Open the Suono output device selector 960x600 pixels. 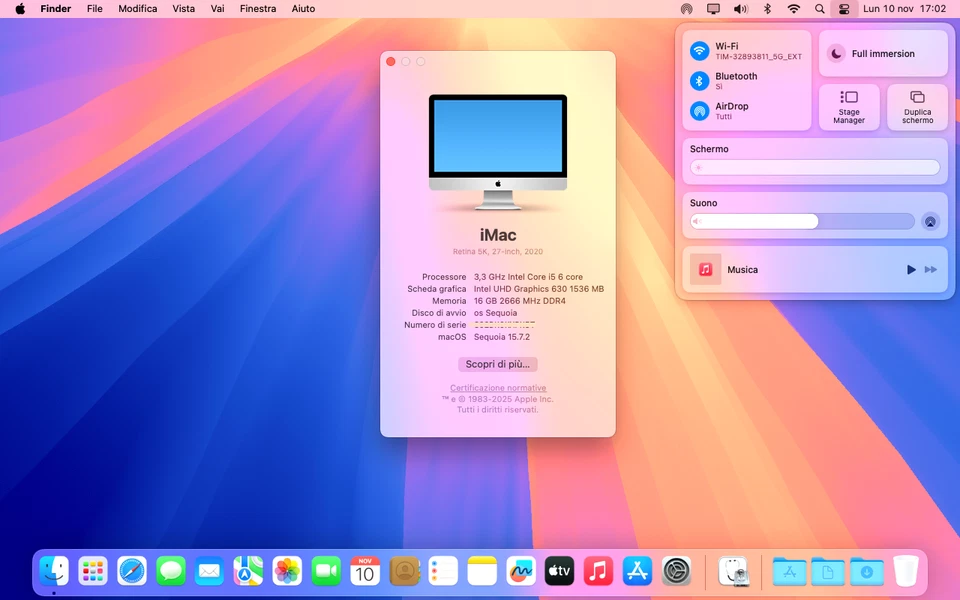pyautogui.click(x=930, y=220)
